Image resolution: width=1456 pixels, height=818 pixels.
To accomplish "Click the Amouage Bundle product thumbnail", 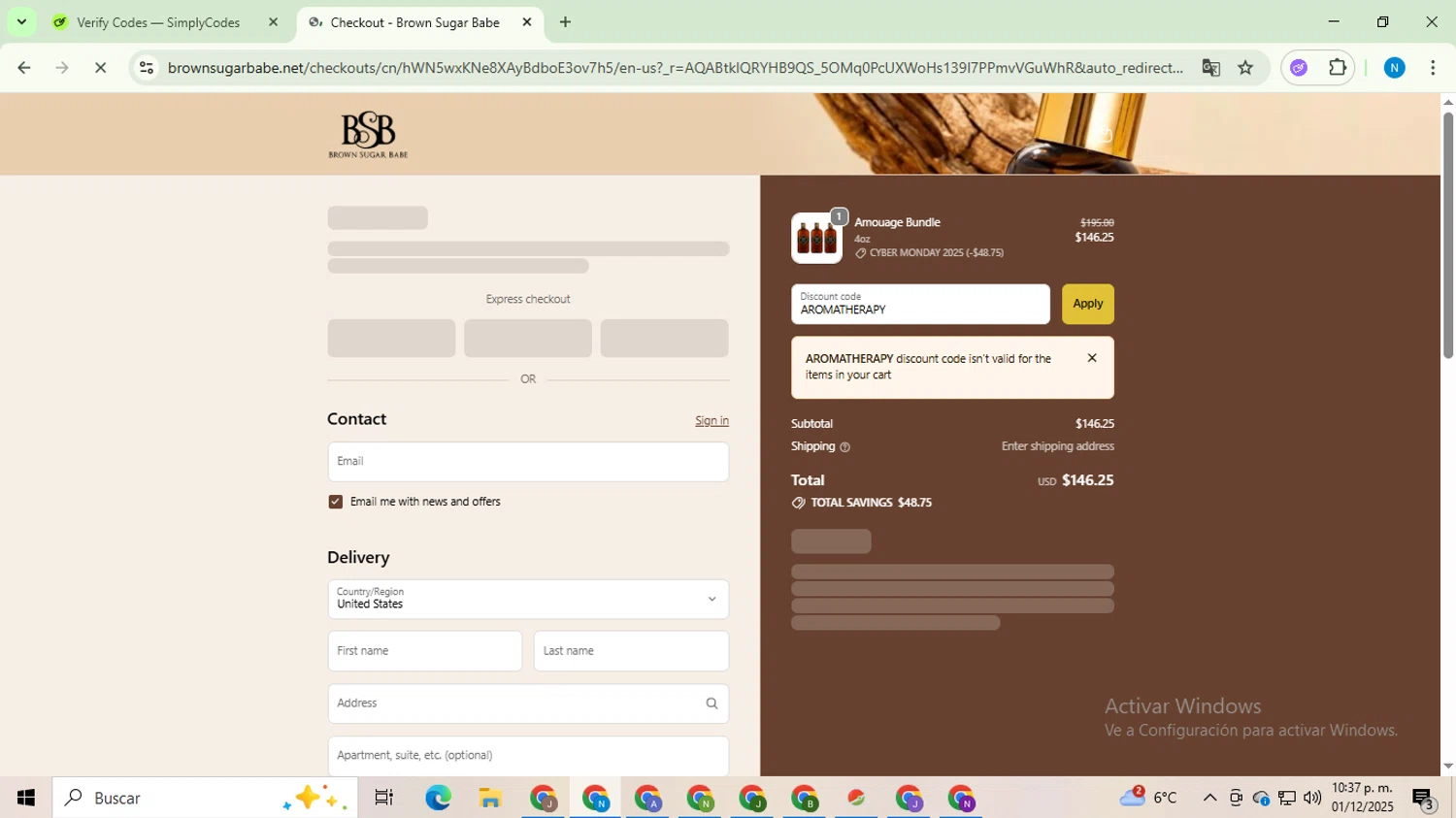I will click(816, 238).
